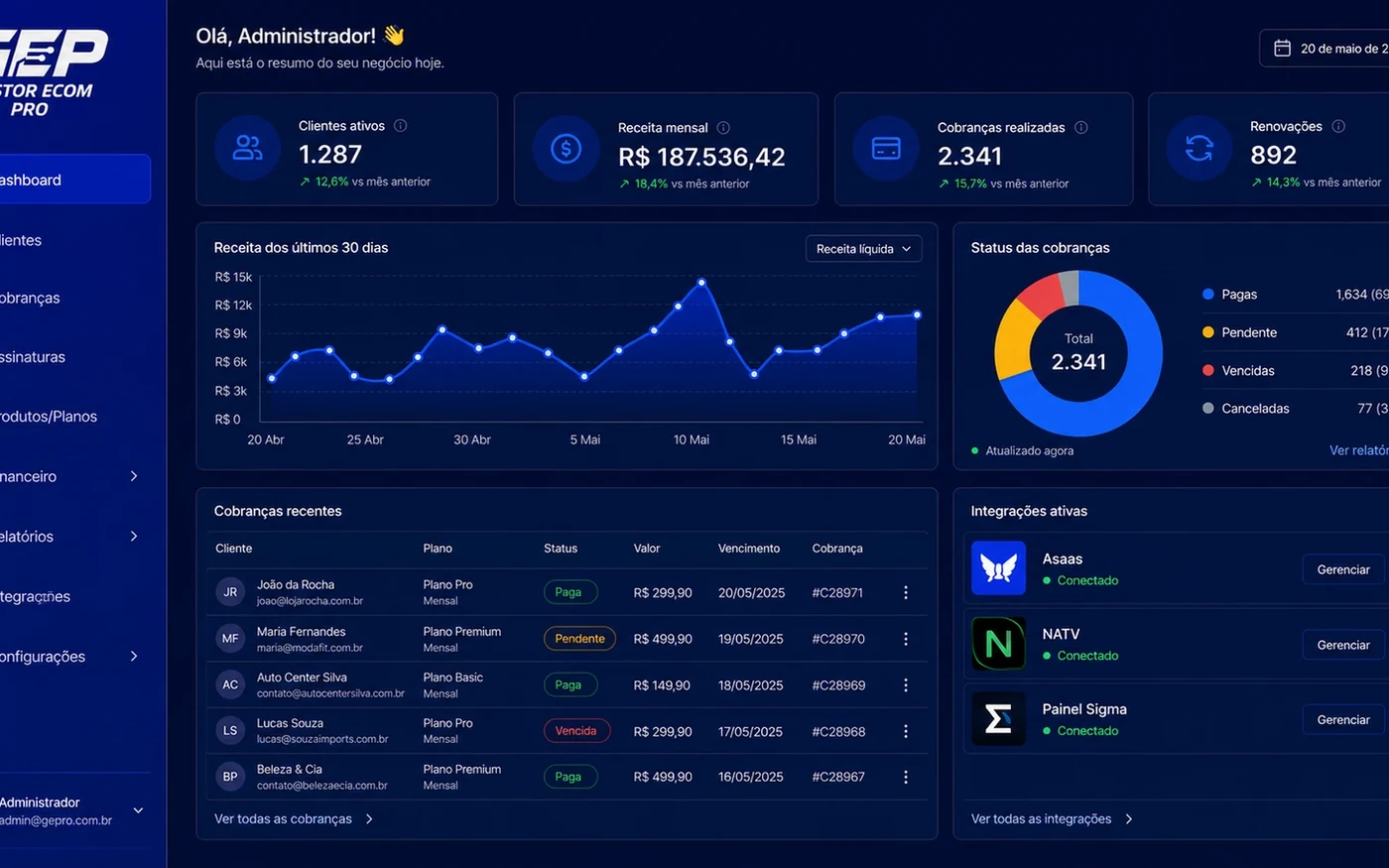The height and width of the screenshot is (868, 1389).
Task: Click the LS avatar for Lucas Souza
Action: tap(230, 731)
